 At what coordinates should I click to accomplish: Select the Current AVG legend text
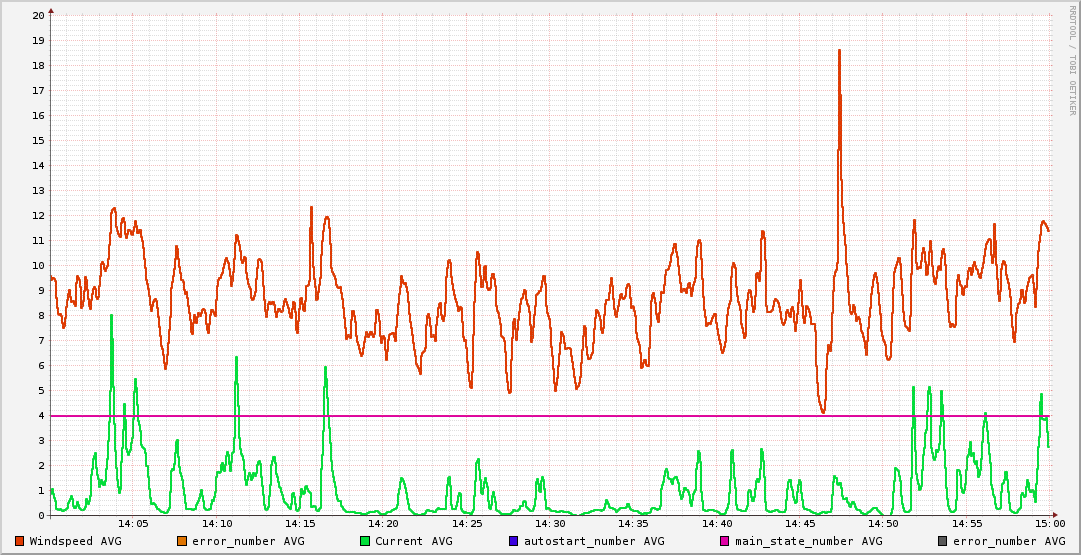(x=413, y=541)
